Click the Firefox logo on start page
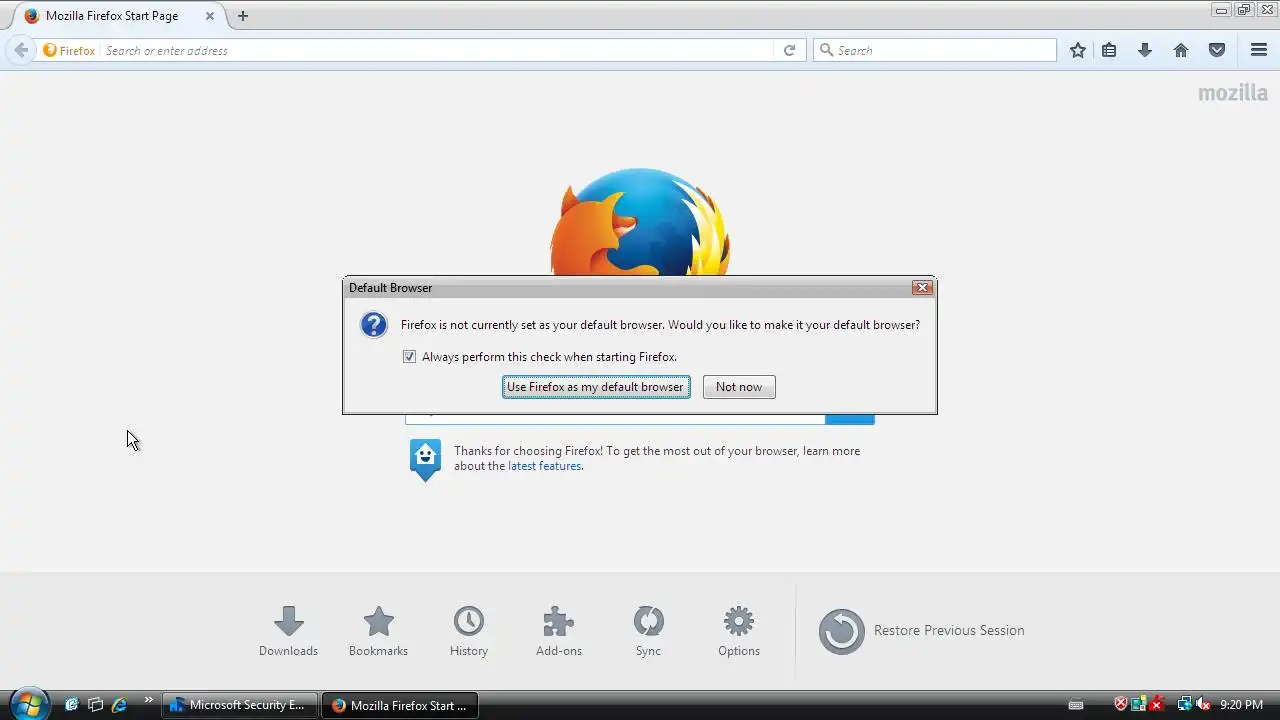Image resolution: width=1280 pixels, height=720 pixels. pyautogui.click(x=640, y=222)
